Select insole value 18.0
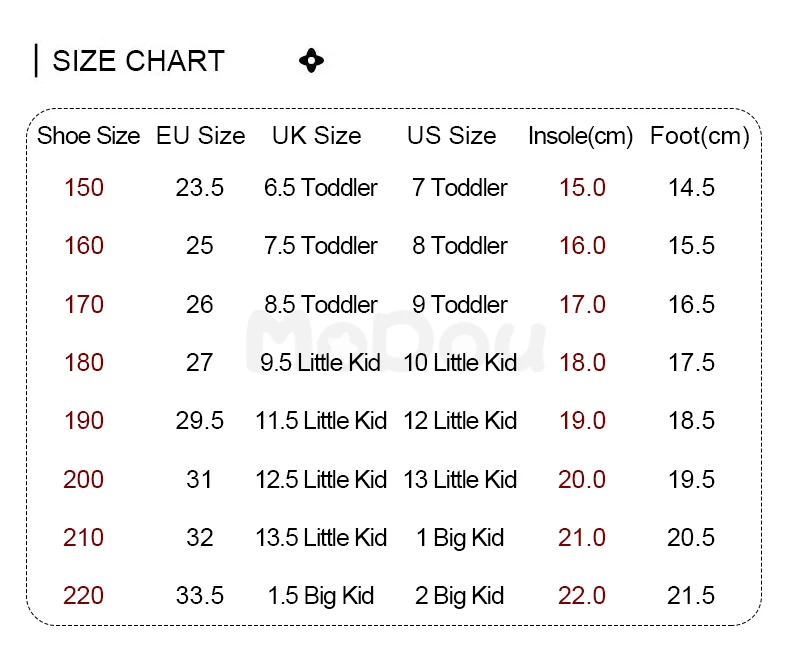The image size is (790, 669). pyautogui.click(x=582, y=362)
